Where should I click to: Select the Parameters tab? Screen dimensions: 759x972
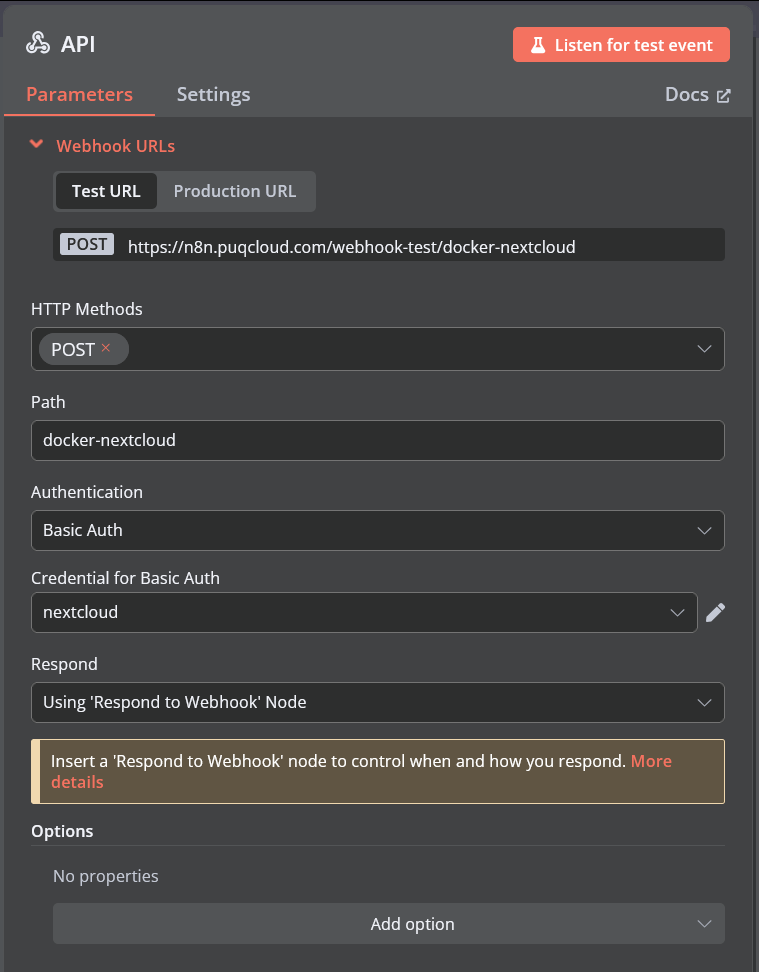point(79,94)
